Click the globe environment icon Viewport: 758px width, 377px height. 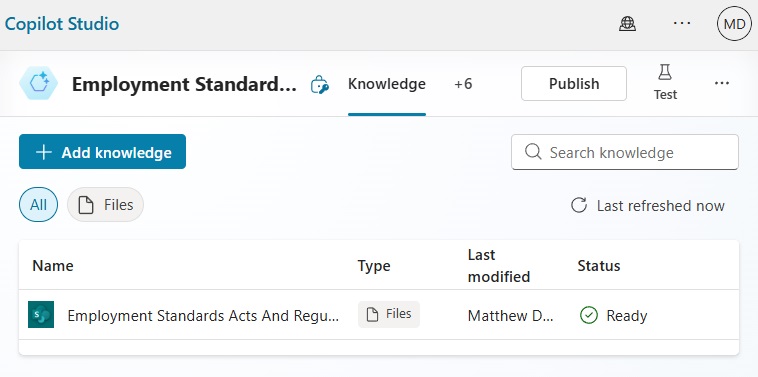627,24
